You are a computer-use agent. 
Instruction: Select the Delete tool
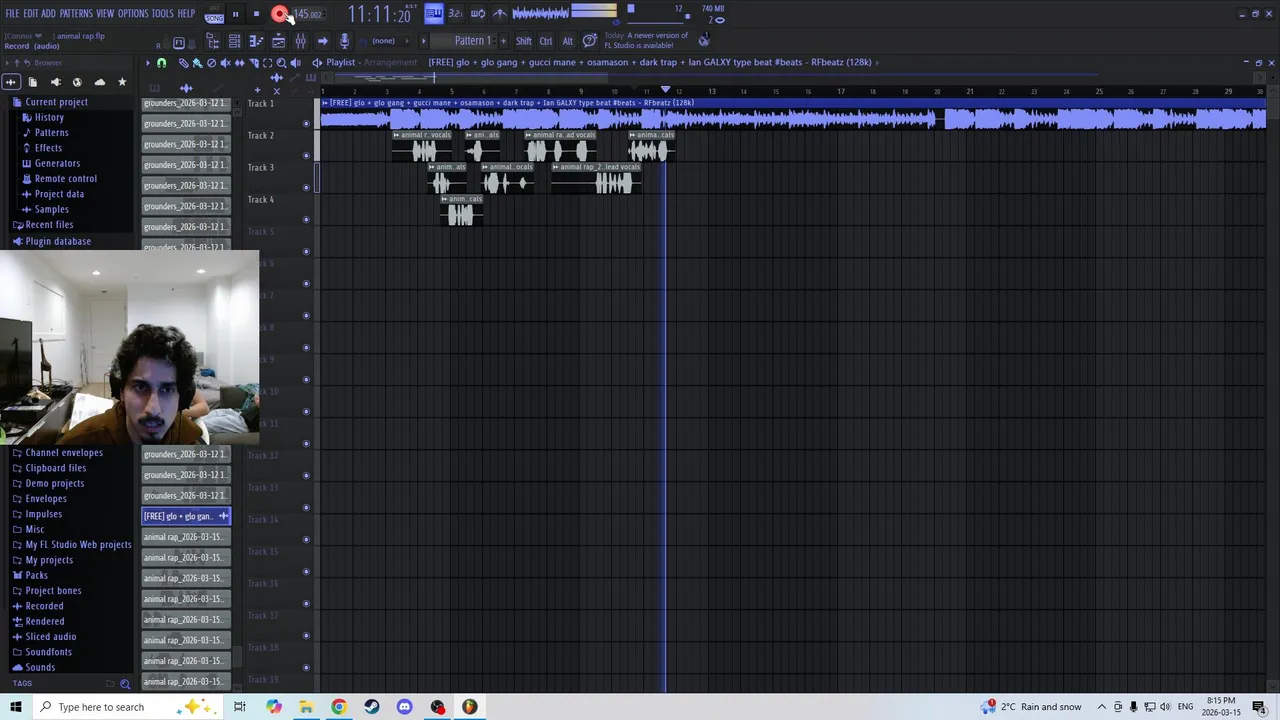click(x=211, y=63)
